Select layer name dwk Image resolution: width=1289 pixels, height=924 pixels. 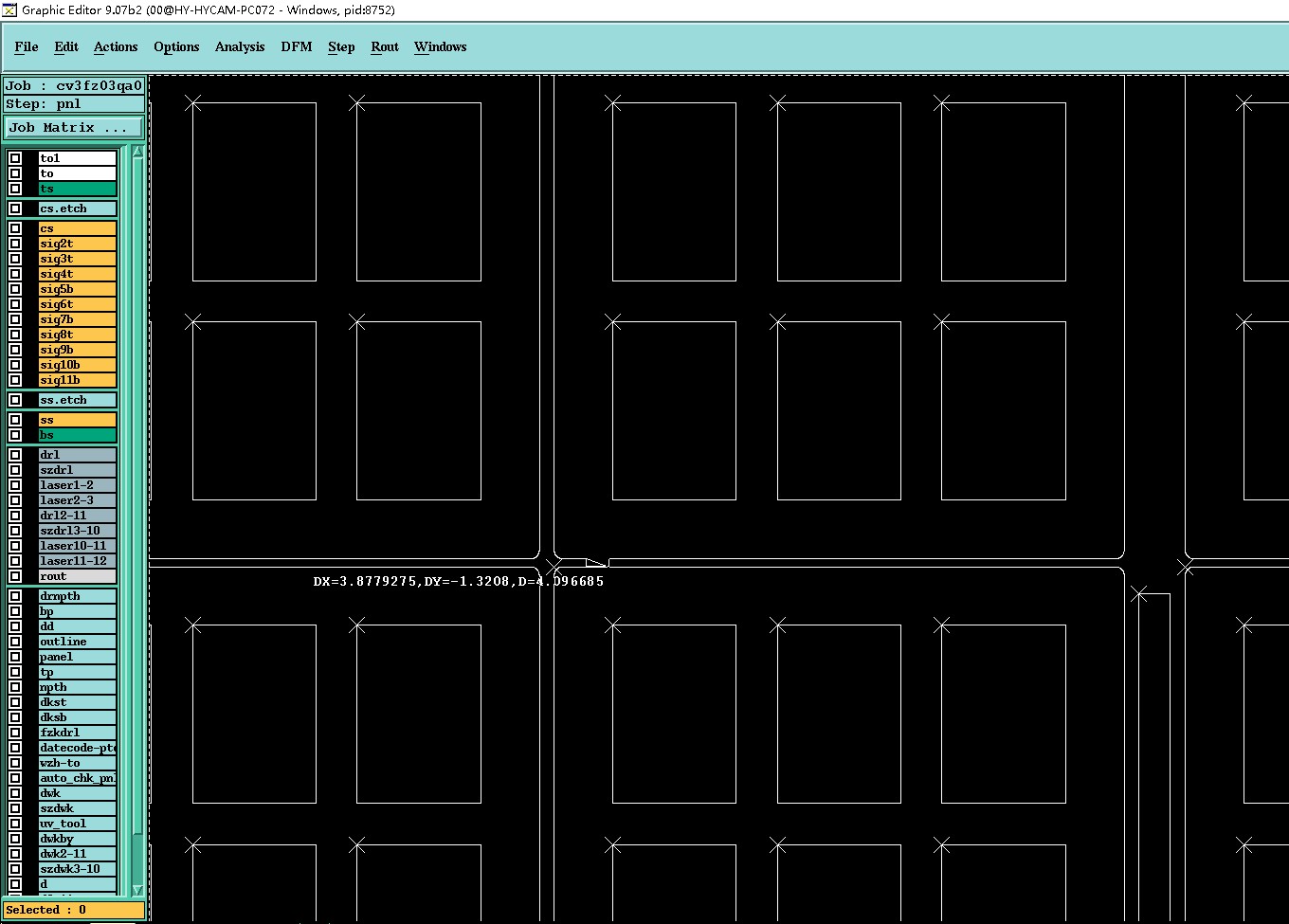coord(78,793)
